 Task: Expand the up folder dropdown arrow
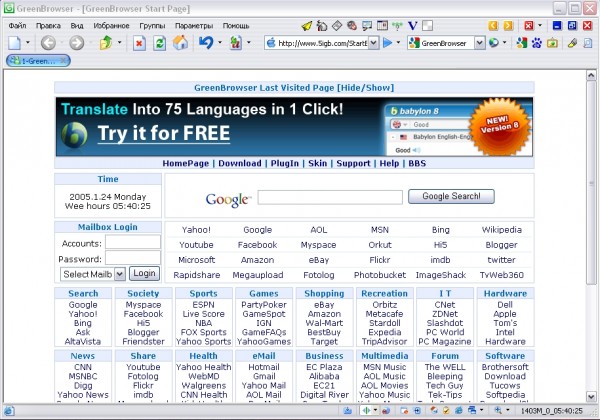point(119,42)
